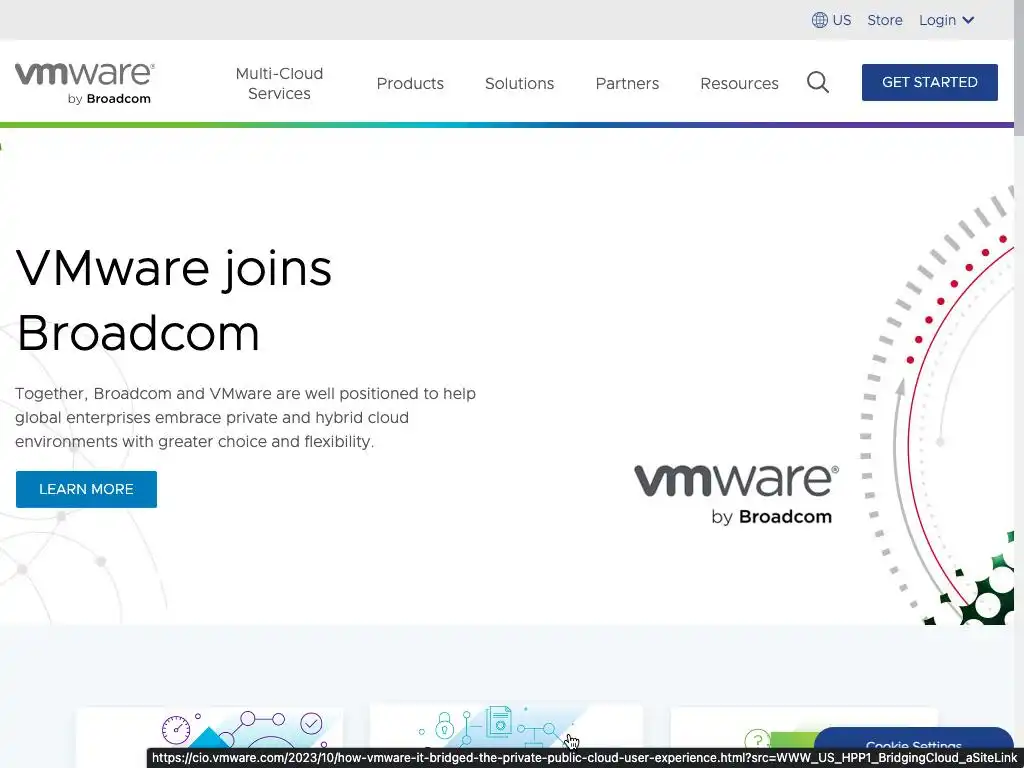Open the Resources menu
1024x768 pixels.
[x=739, y=84]
